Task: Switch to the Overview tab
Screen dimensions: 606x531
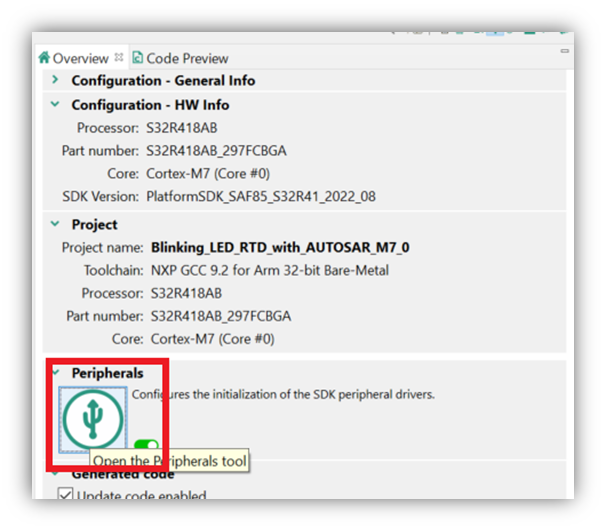Action: click(80, 58)
